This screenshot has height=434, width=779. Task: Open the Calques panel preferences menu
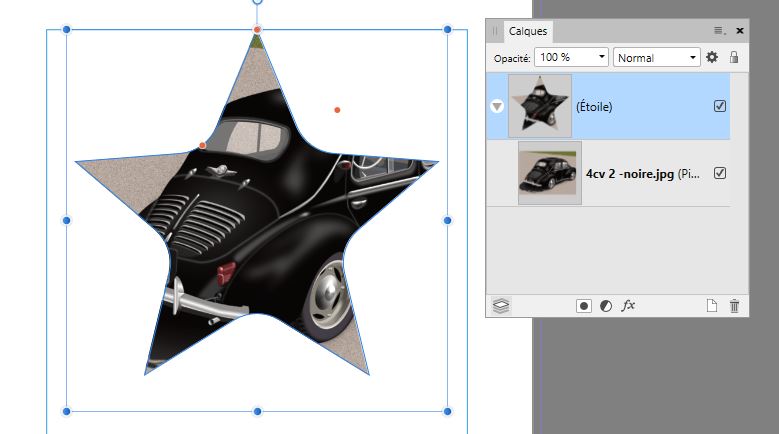coord(720,31)
